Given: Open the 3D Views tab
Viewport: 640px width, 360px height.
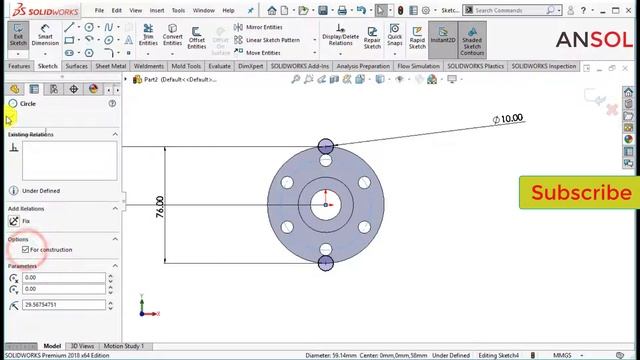Looking at the screenshot, I should point(82,346).
